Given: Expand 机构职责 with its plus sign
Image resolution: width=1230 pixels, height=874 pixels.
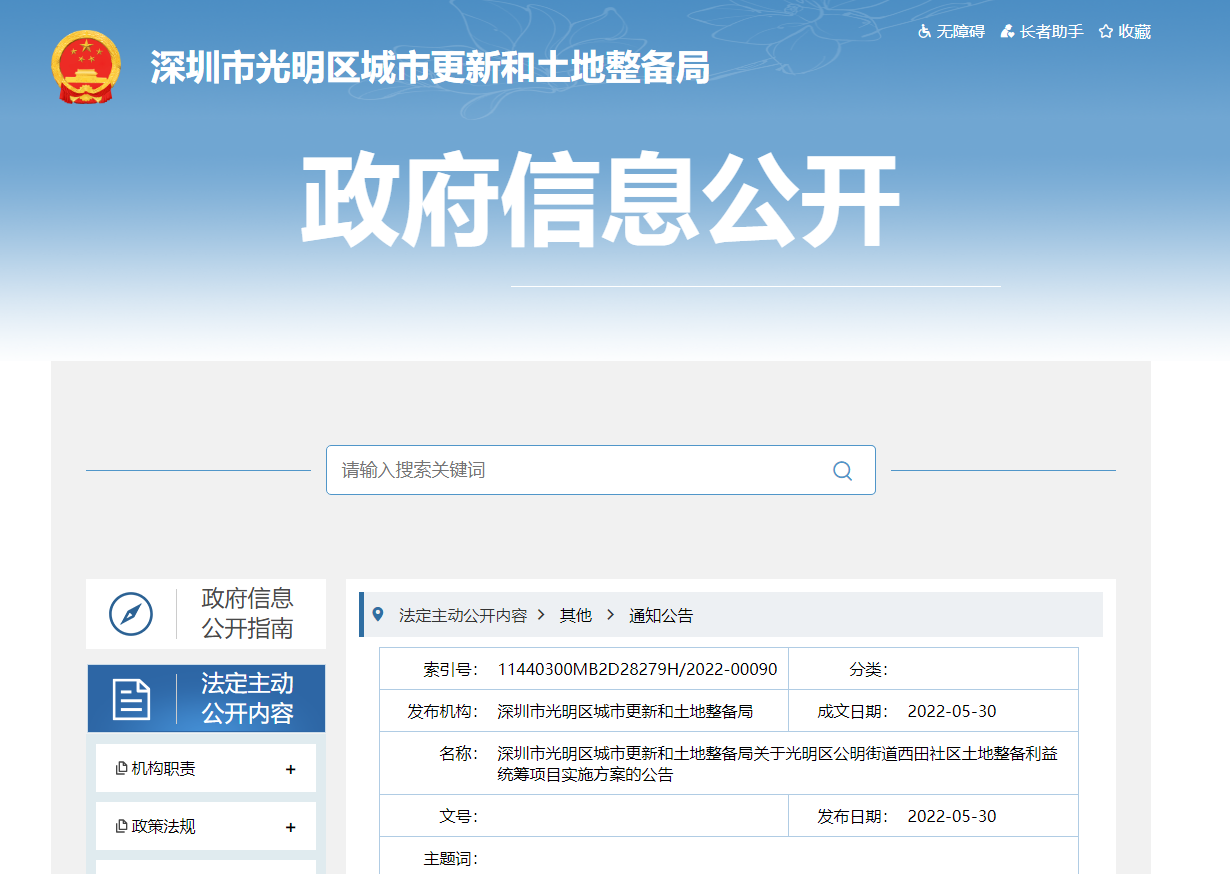Looking at the screenshot, I should pos(291,769).
